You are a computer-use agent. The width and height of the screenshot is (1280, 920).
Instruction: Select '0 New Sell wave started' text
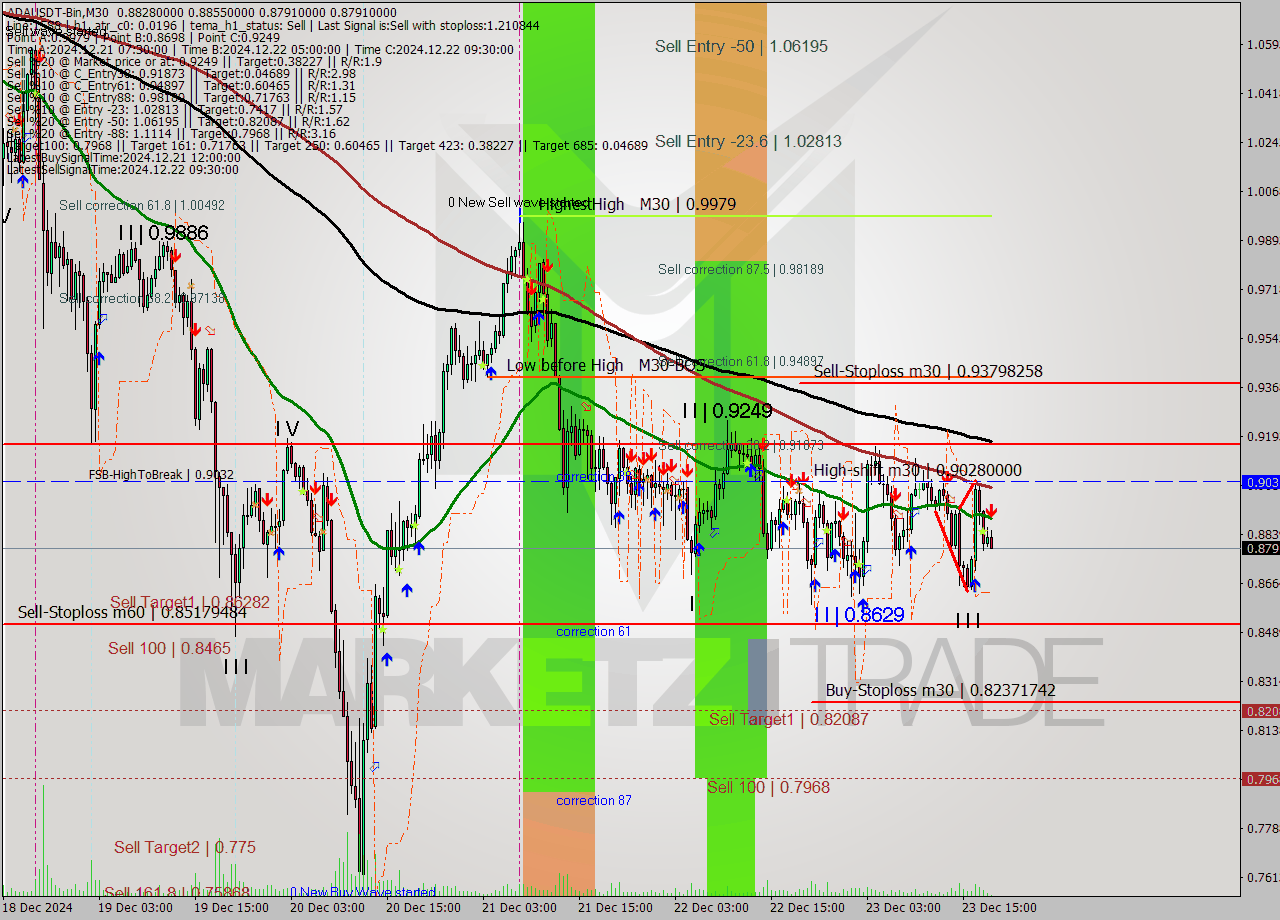[520, 203]
